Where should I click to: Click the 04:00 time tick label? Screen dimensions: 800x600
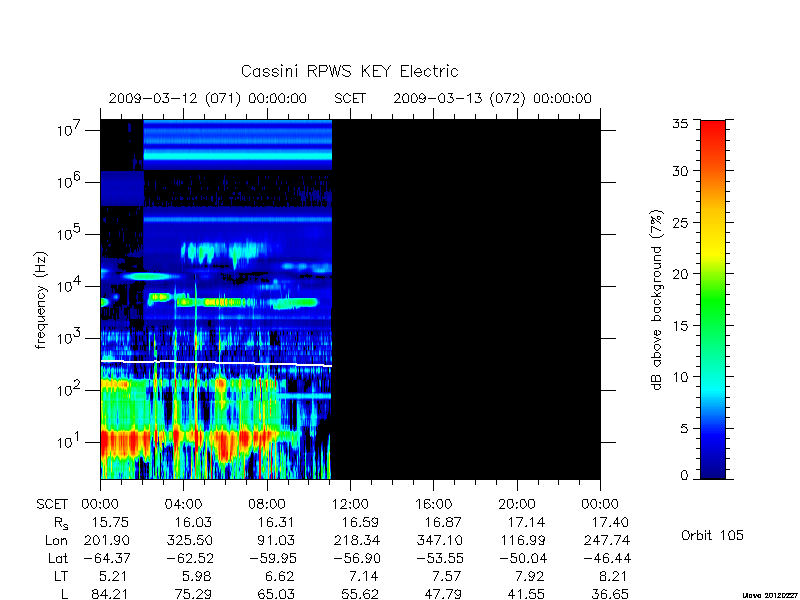click(x=183, y=505)
